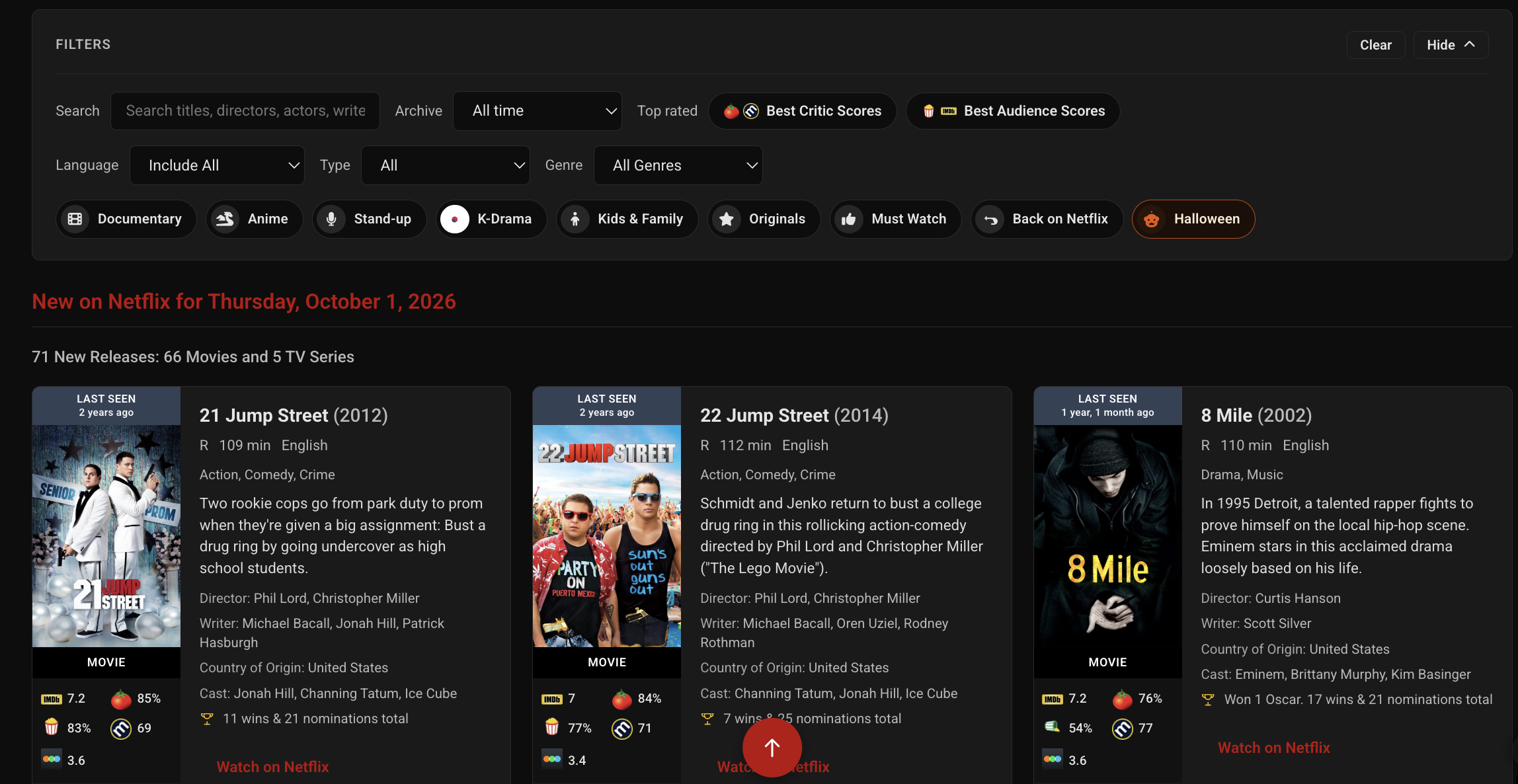Click Rotten Tomatoes icon for 21 Jump Street
This screenshot has width=1518, height=784.
click(121, 699)
